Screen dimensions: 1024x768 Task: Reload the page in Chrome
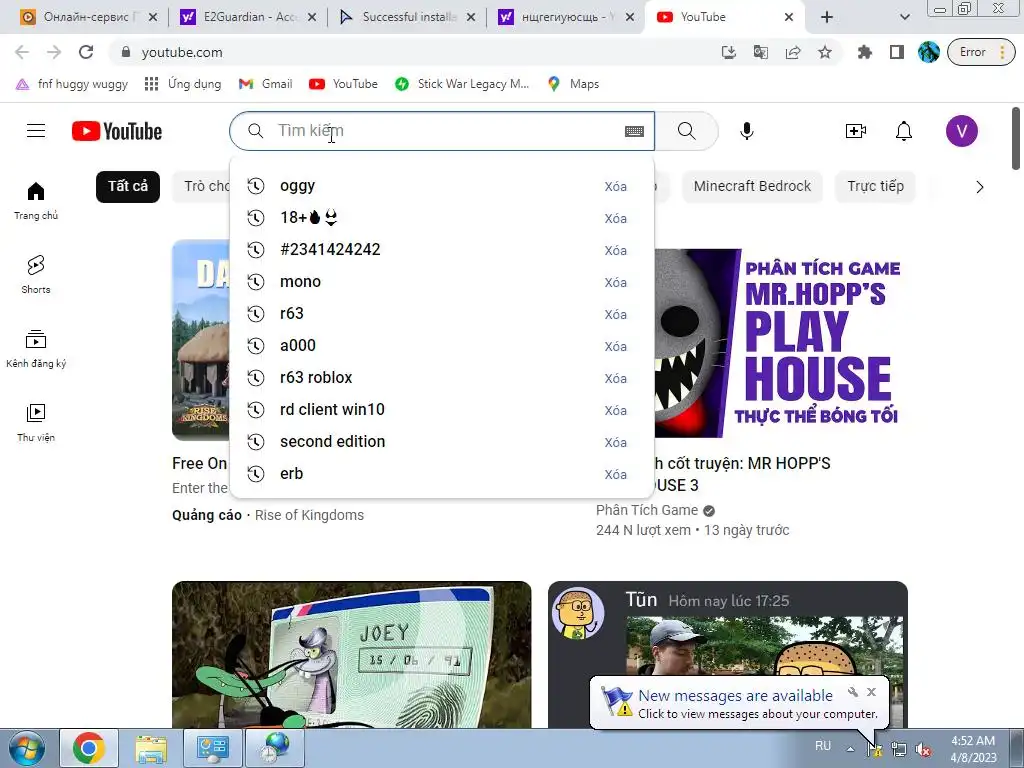(86, 52)
